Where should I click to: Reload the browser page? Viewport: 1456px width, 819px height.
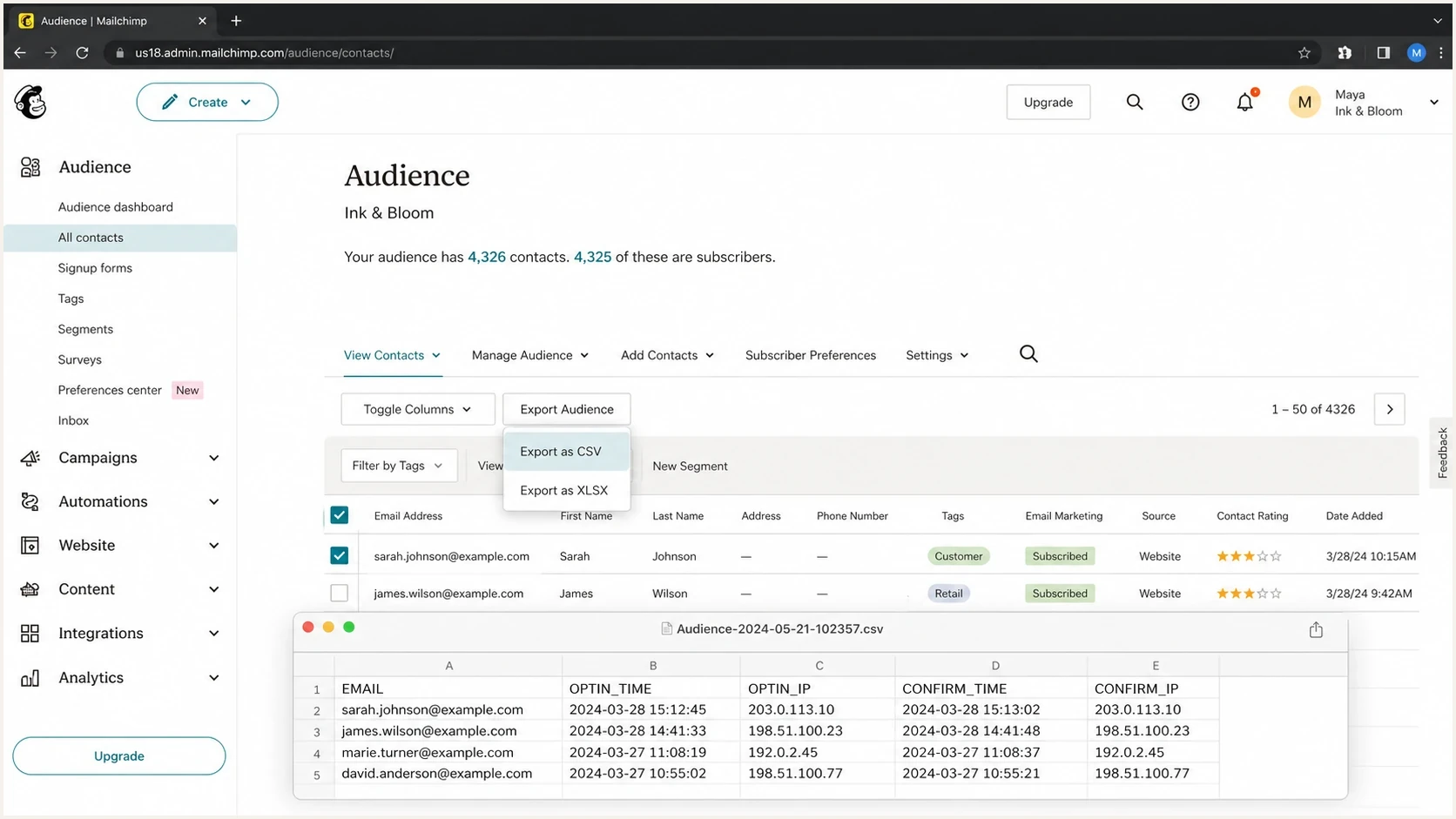[x=82, y=53]
